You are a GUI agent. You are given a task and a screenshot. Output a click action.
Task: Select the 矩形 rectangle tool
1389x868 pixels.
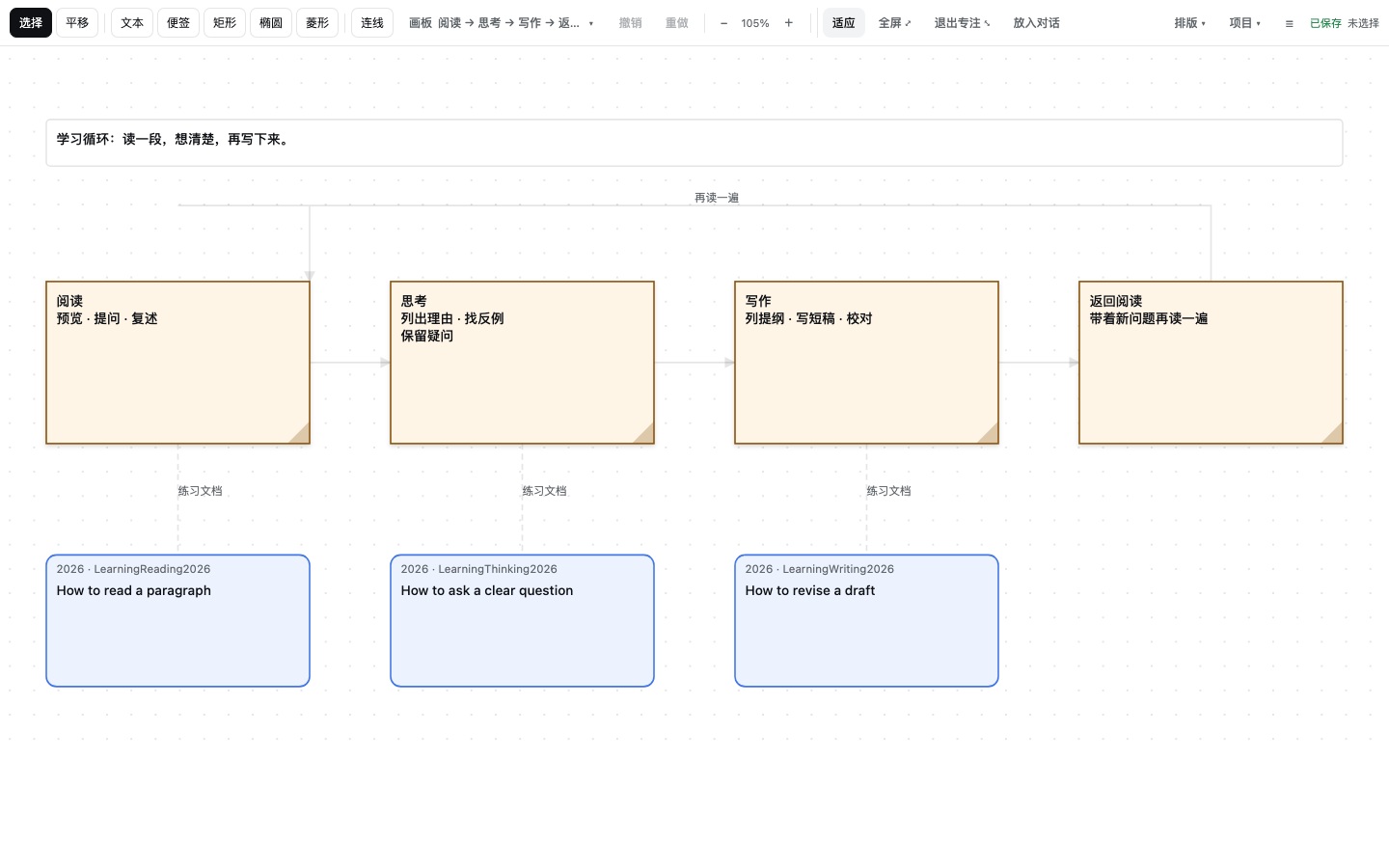click(225, 23)
